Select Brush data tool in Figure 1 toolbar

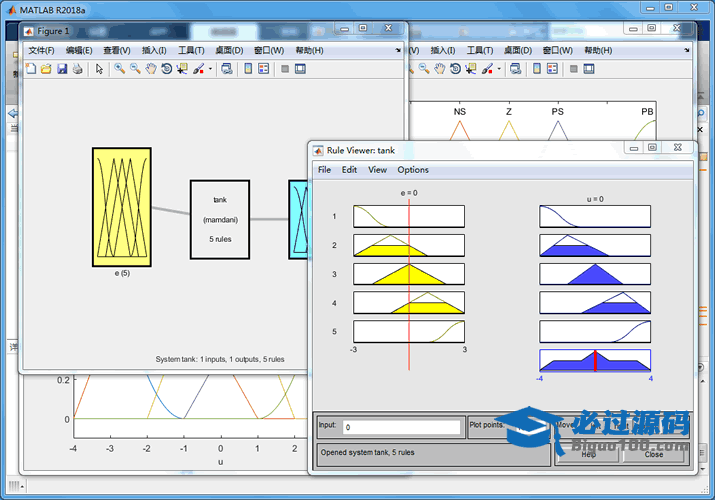coord(198,69)
